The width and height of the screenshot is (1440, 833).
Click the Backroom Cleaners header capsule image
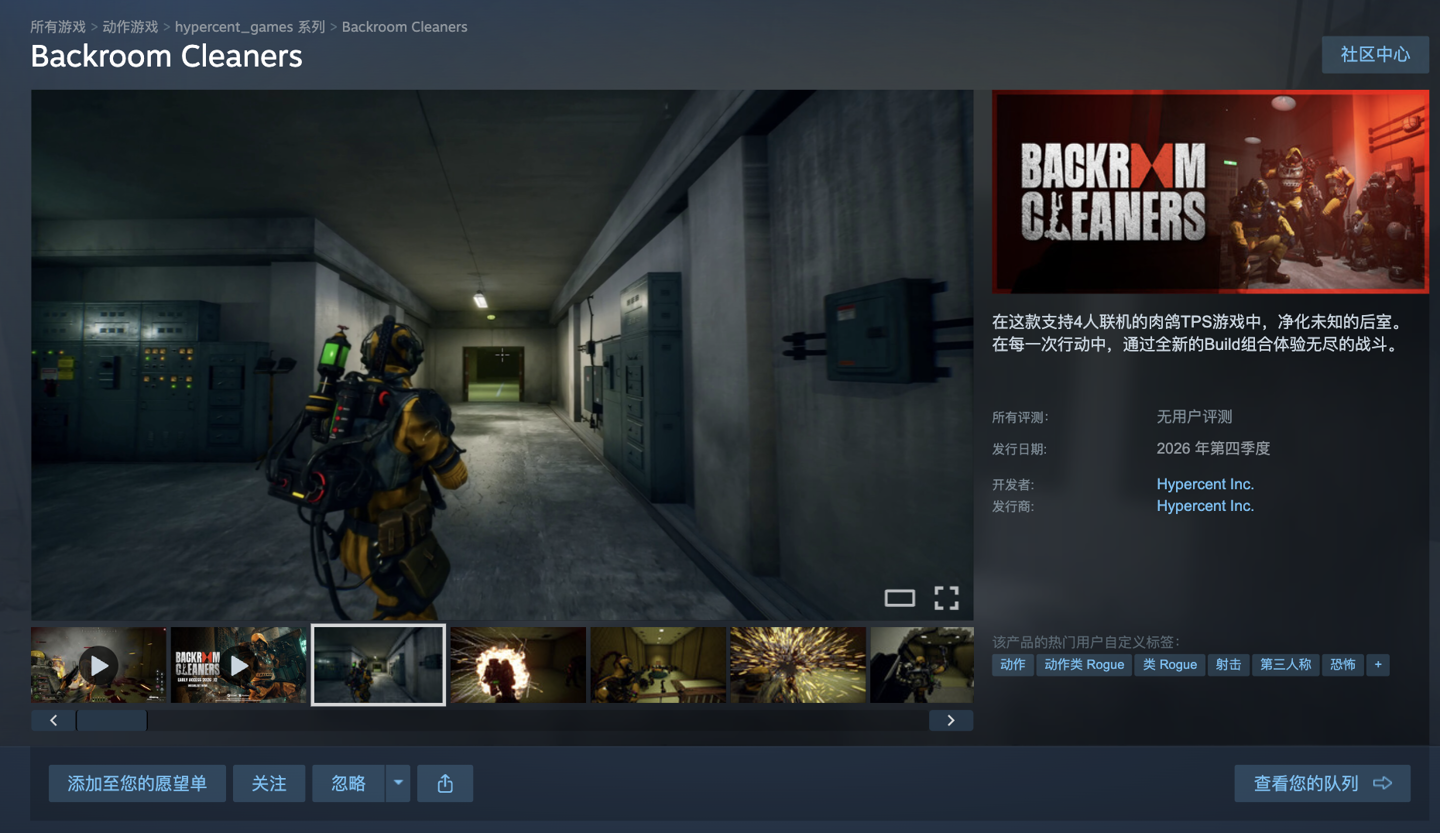pos(1210,191)
